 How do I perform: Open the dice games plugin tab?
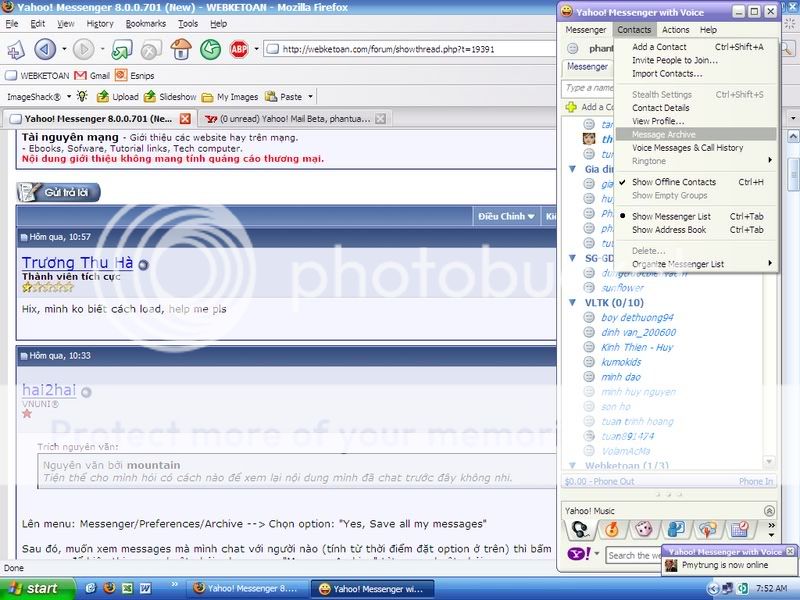click(644, 529)
